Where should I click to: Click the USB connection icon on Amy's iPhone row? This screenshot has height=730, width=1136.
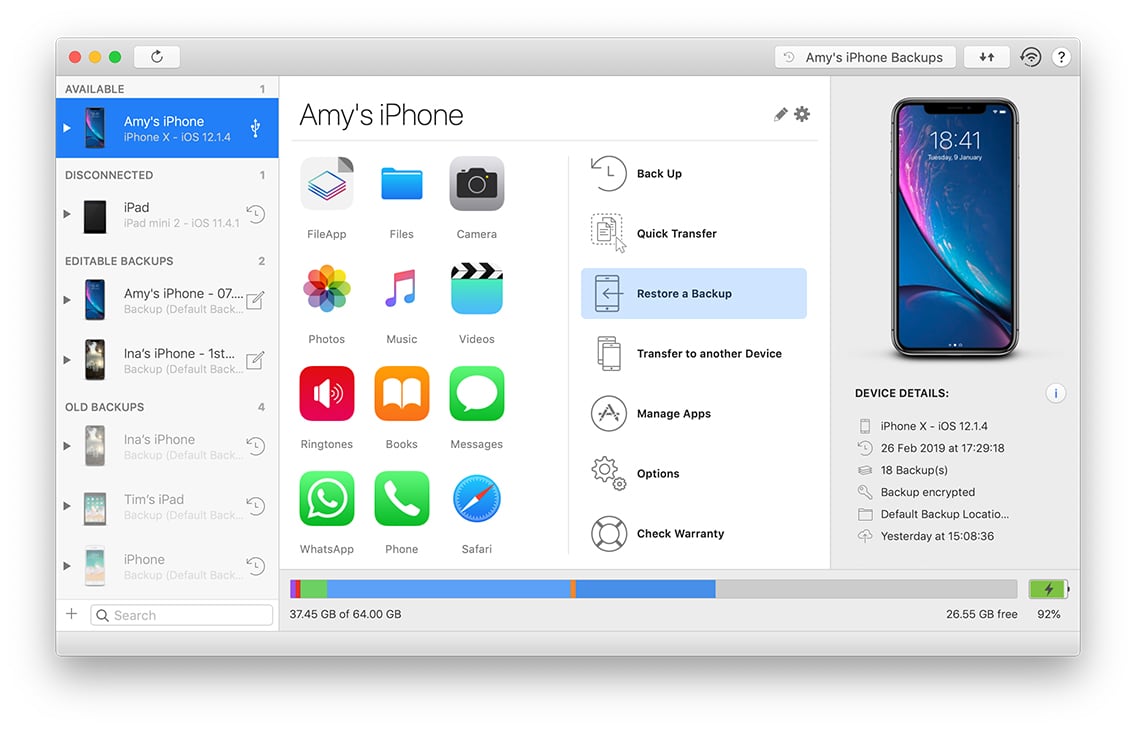coord(255,128)
